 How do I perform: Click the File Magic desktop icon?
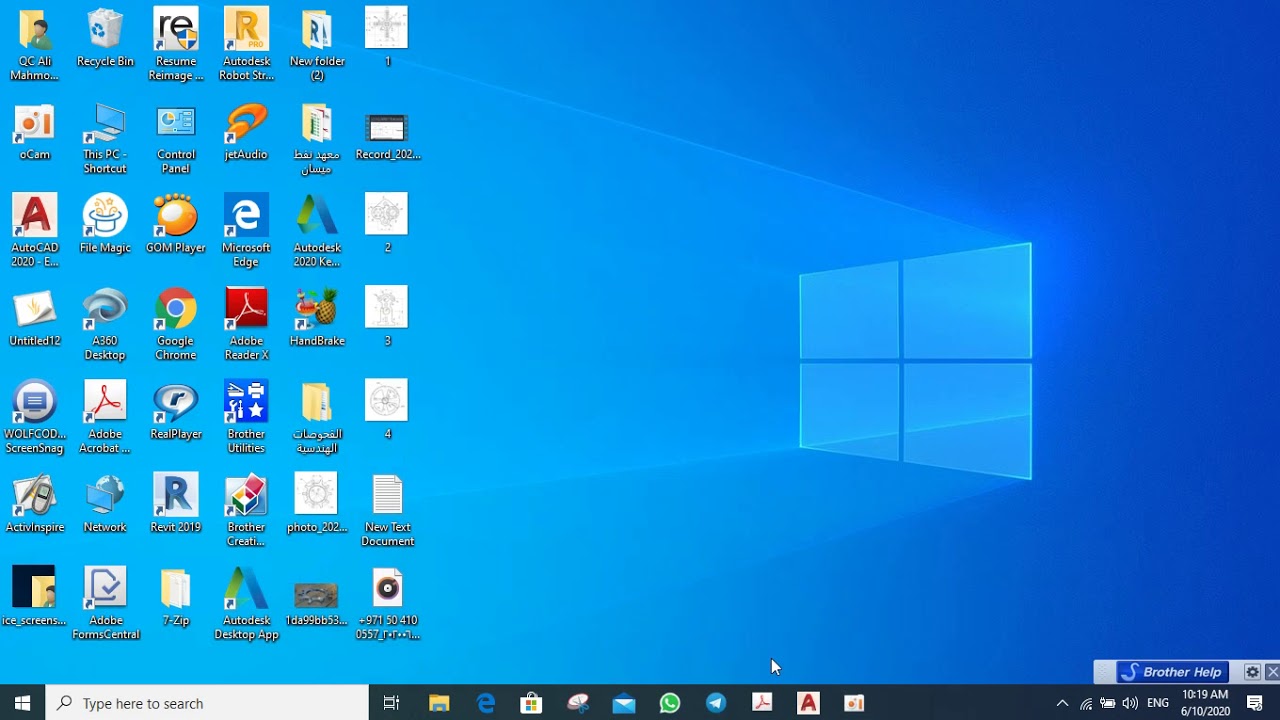pos(105,224)
